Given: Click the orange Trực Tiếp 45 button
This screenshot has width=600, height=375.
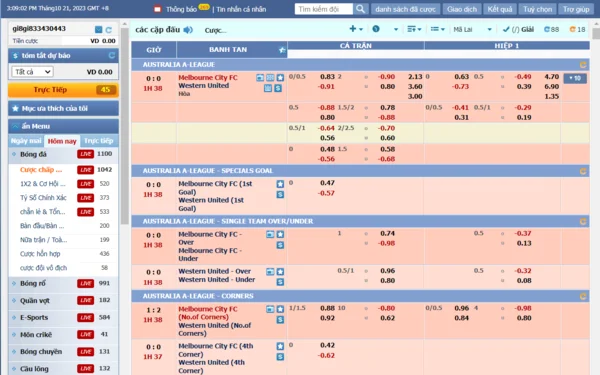Looking at the screenshot, I should tap(64, 90).
